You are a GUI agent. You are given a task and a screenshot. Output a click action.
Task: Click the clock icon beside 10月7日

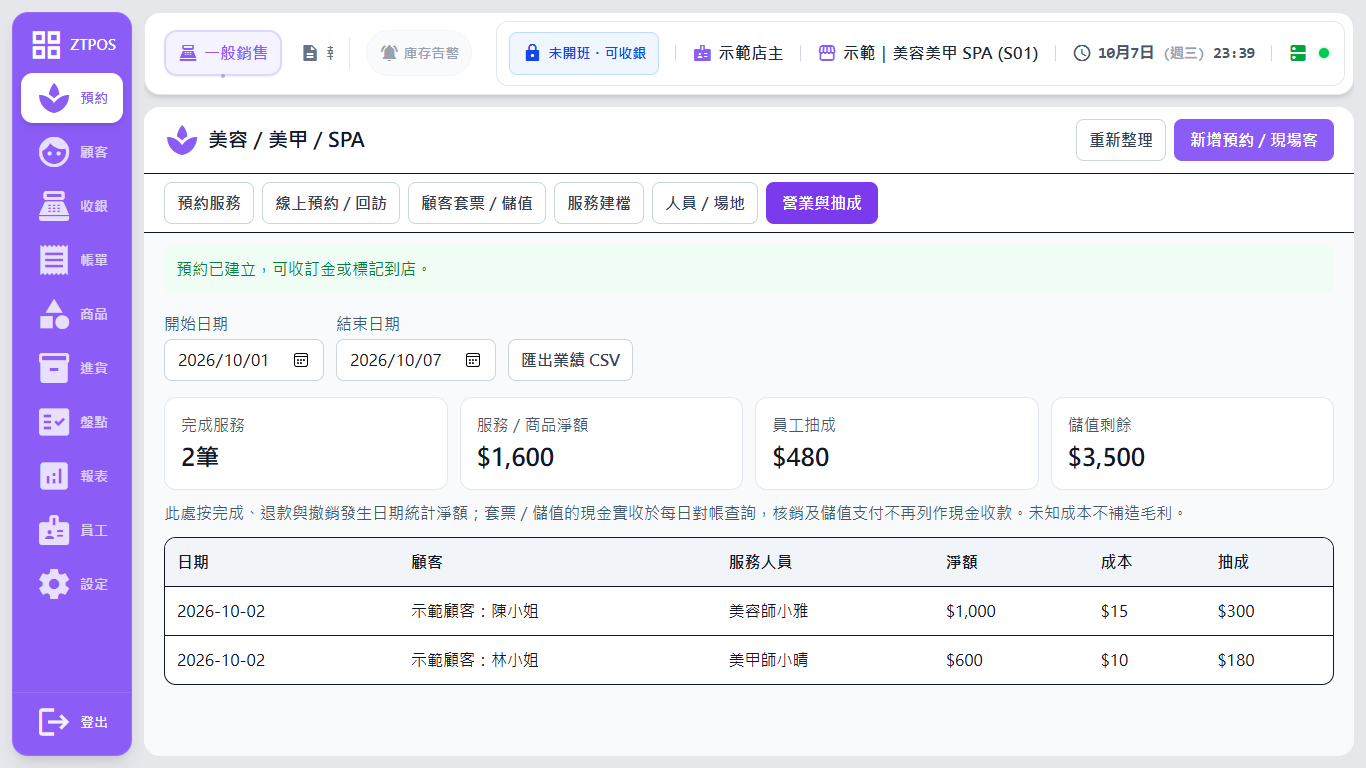pos(1082,53)
